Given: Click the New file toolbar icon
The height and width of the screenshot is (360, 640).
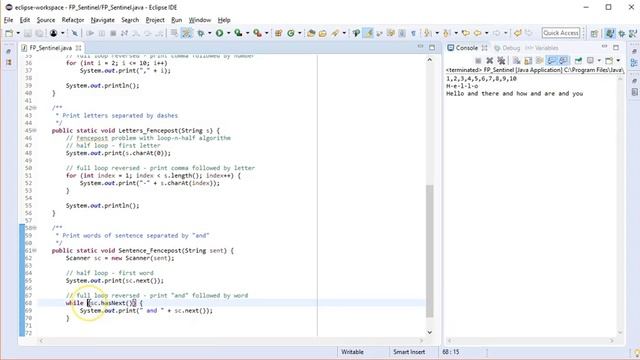Looking at the screenshot, I should (9, 33).
